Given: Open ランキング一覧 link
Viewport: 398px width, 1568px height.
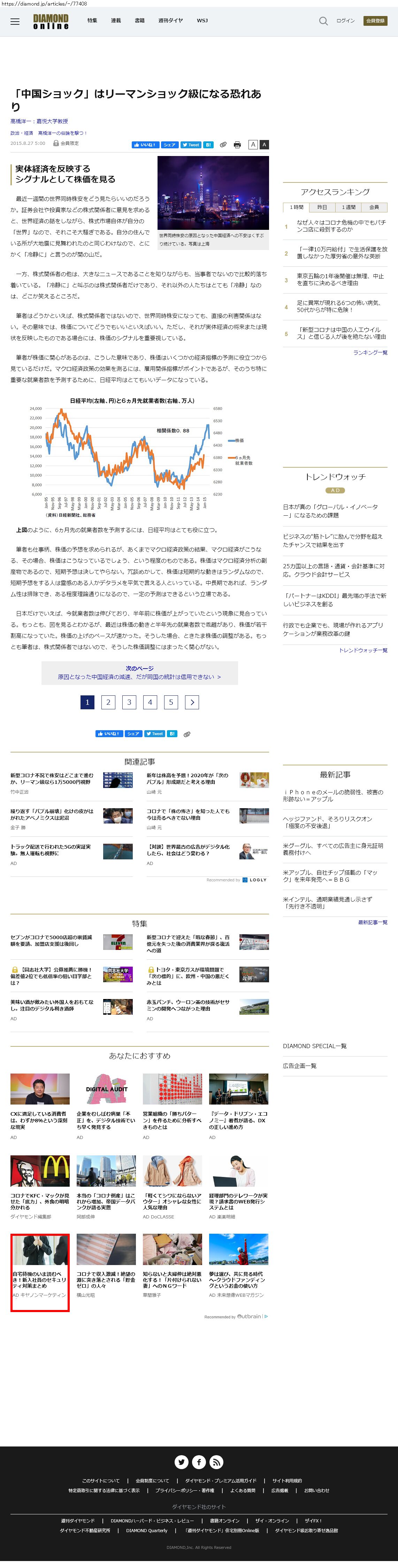Looking at the screenshot, I should [370, 352].
